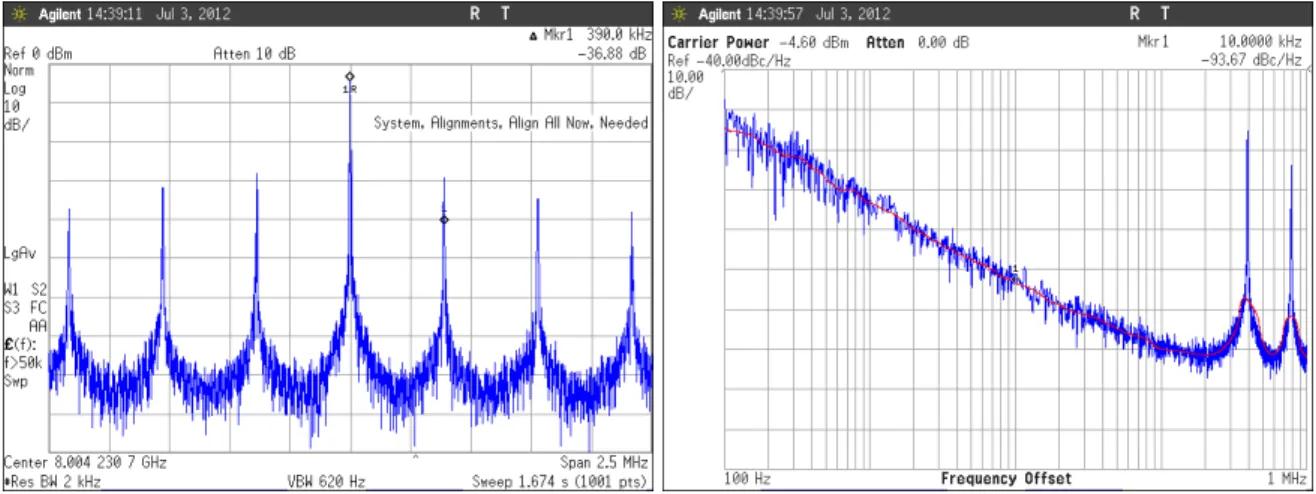This screenshot has width=1316, height=494.
Task: Click the f>50k annotation
Action: click(x=22, y=363)
